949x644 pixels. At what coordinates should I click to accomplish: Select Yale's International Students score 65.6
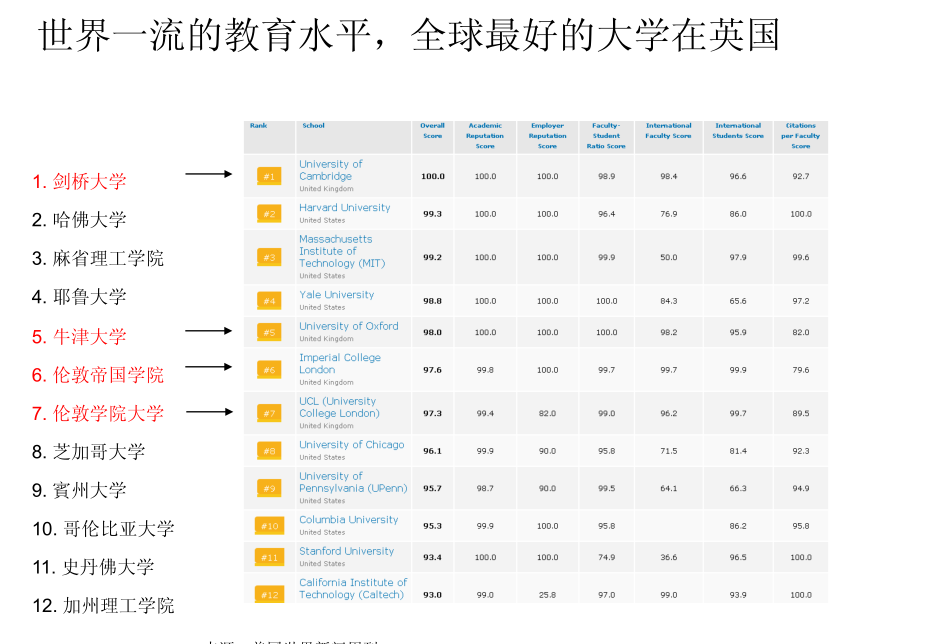point(738,301)
